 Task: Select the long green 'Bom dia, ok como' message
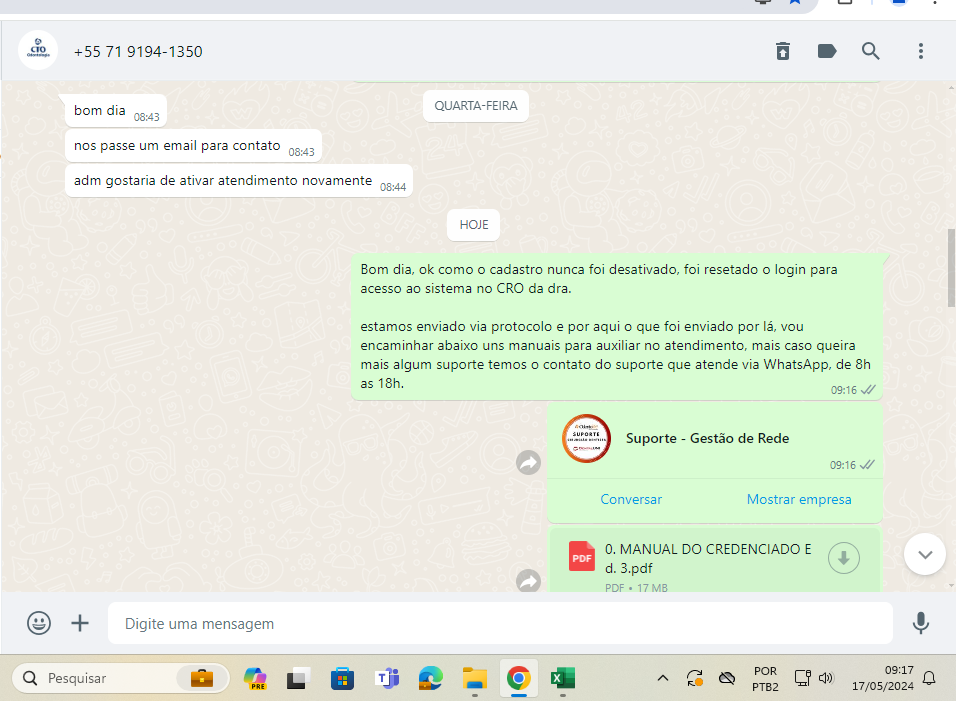[x=617, y=327]
